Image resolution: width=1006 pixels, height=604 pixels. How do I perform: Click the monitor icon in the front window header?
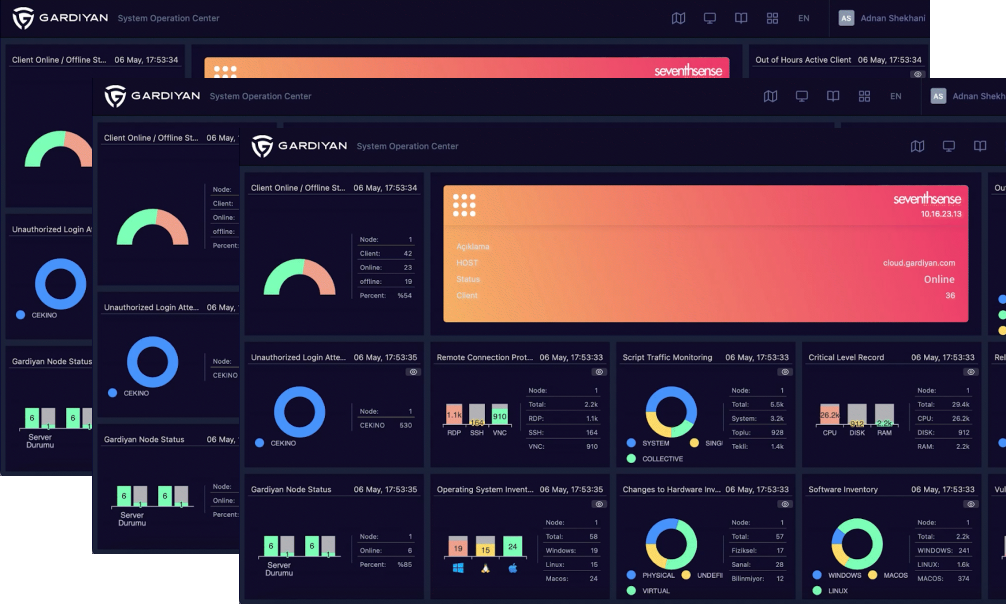[949, 146]
